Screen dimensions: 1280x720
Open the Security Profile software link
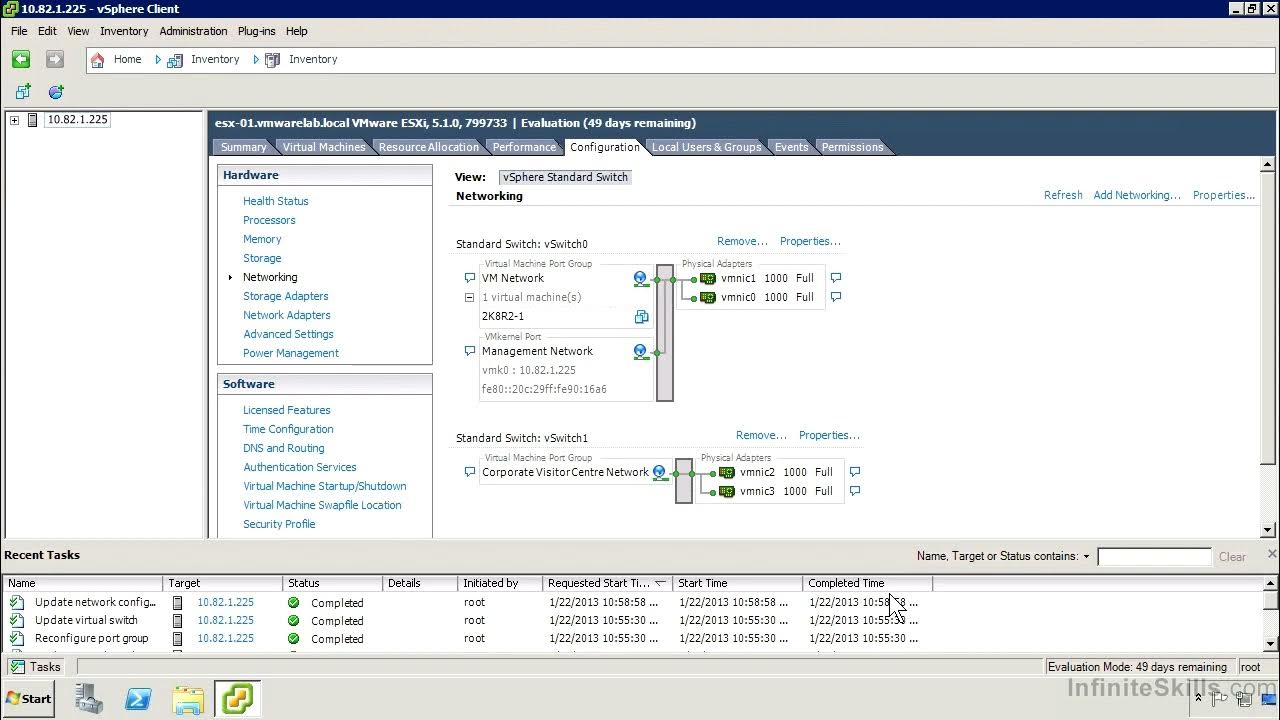pyautogui.click(x=279, y=525)
